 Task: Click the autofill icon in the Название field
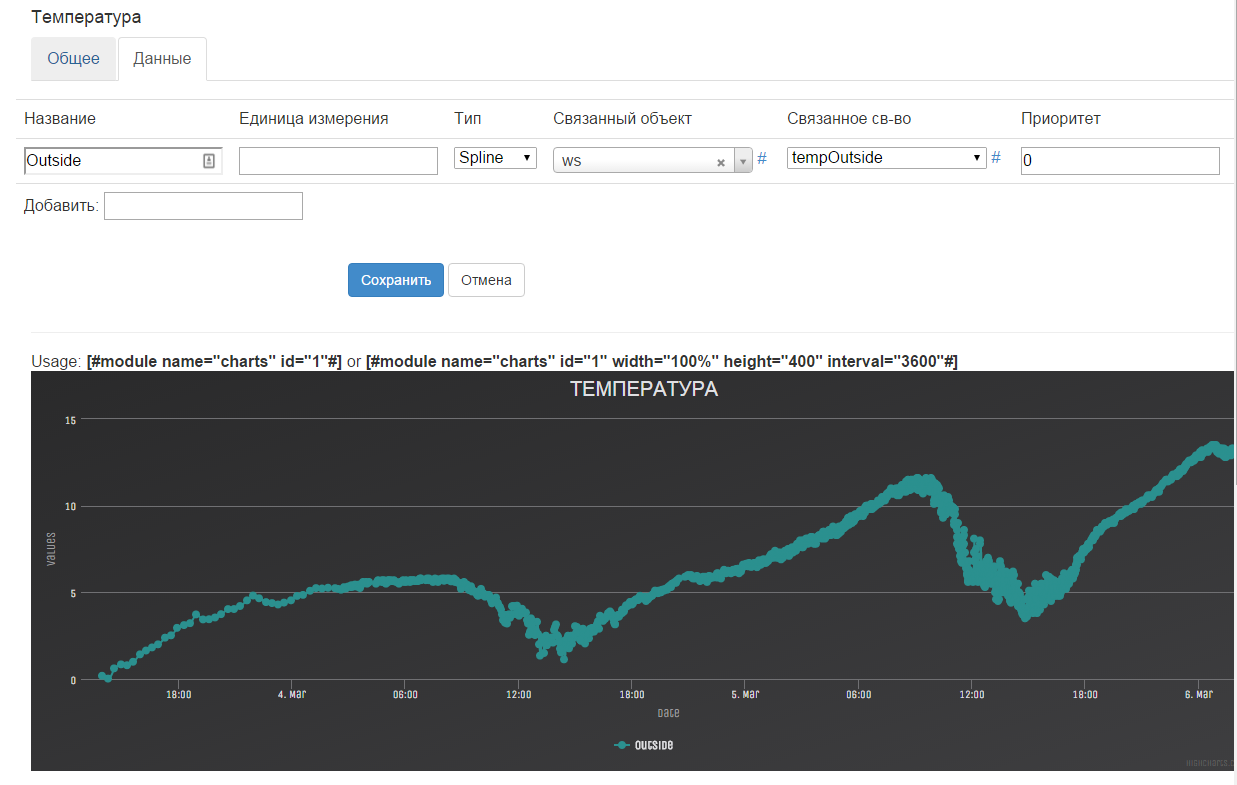click(x=209, y=160)
